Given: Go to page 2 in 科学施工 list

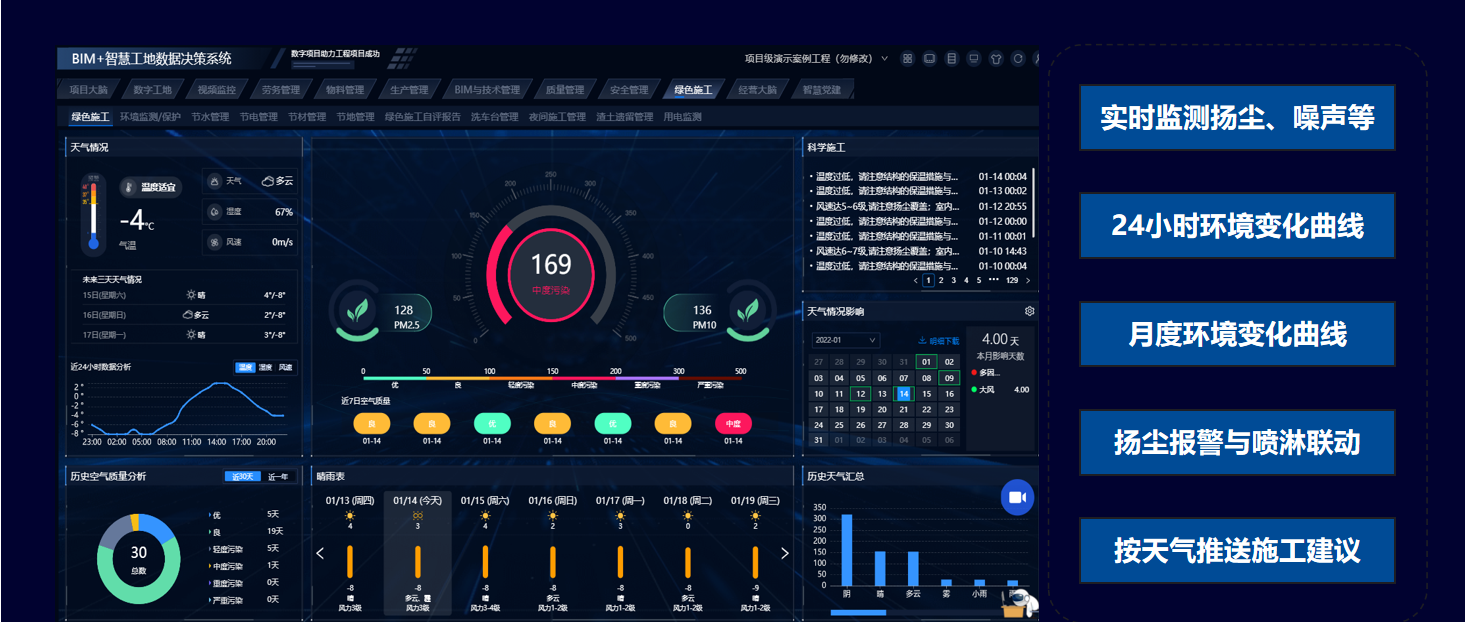Looking at the screenshot, I should [x=941, y=281].
